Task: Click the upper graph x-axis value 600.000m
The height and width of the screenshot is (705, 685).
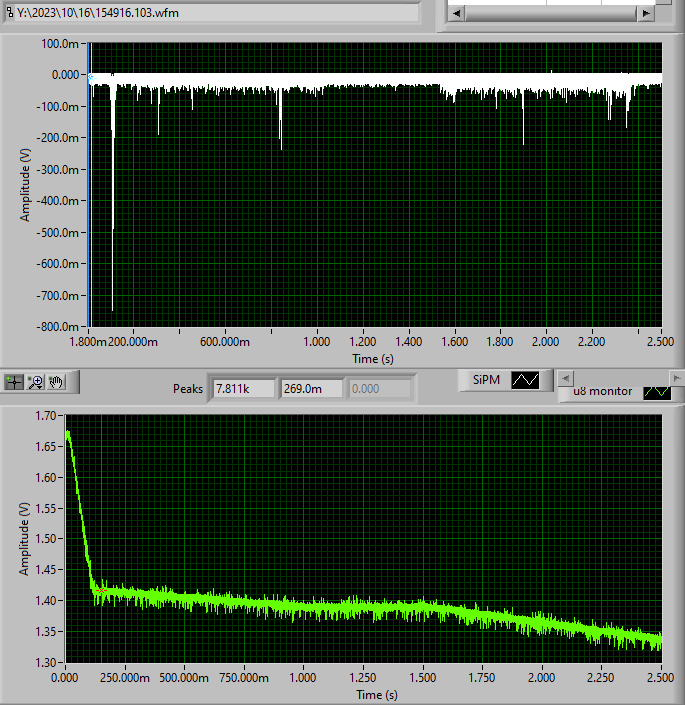Action: (225, 342)
